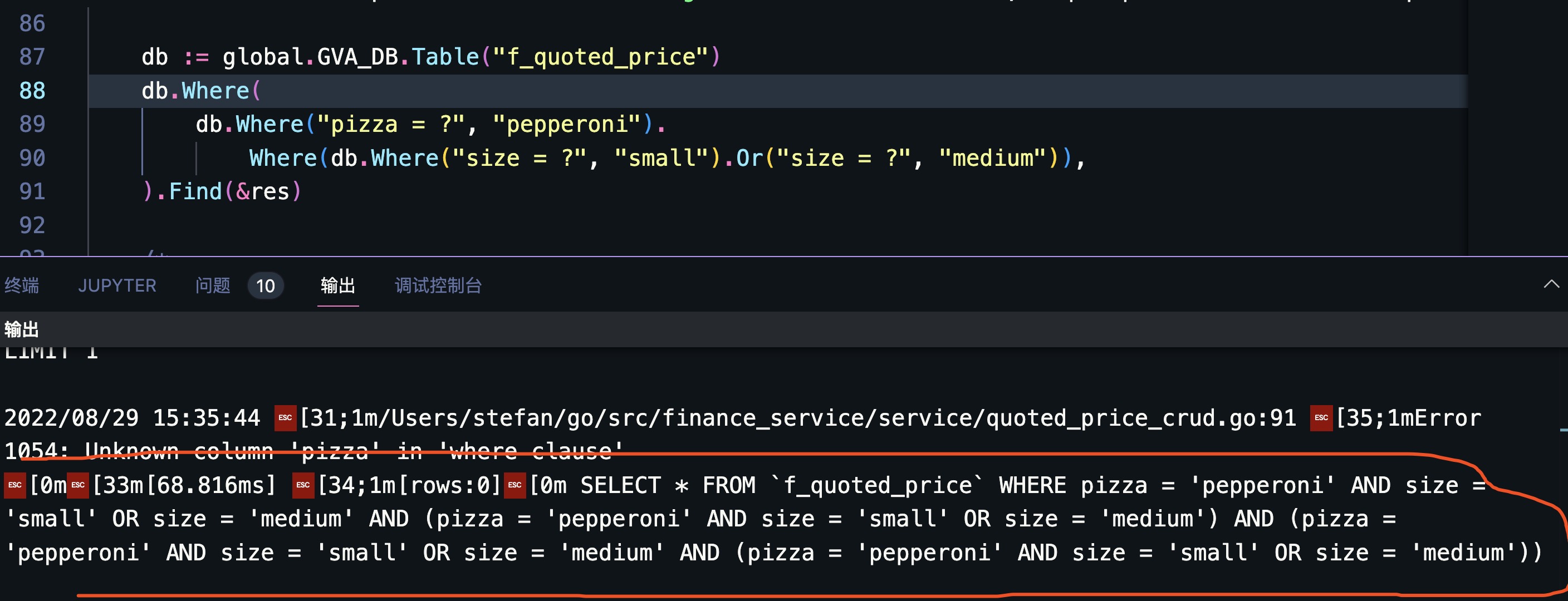This screenshot has width=1568, height=601.
Task: Switch to the 调试控制台 debug console tab
Action: tap(438, 286)
